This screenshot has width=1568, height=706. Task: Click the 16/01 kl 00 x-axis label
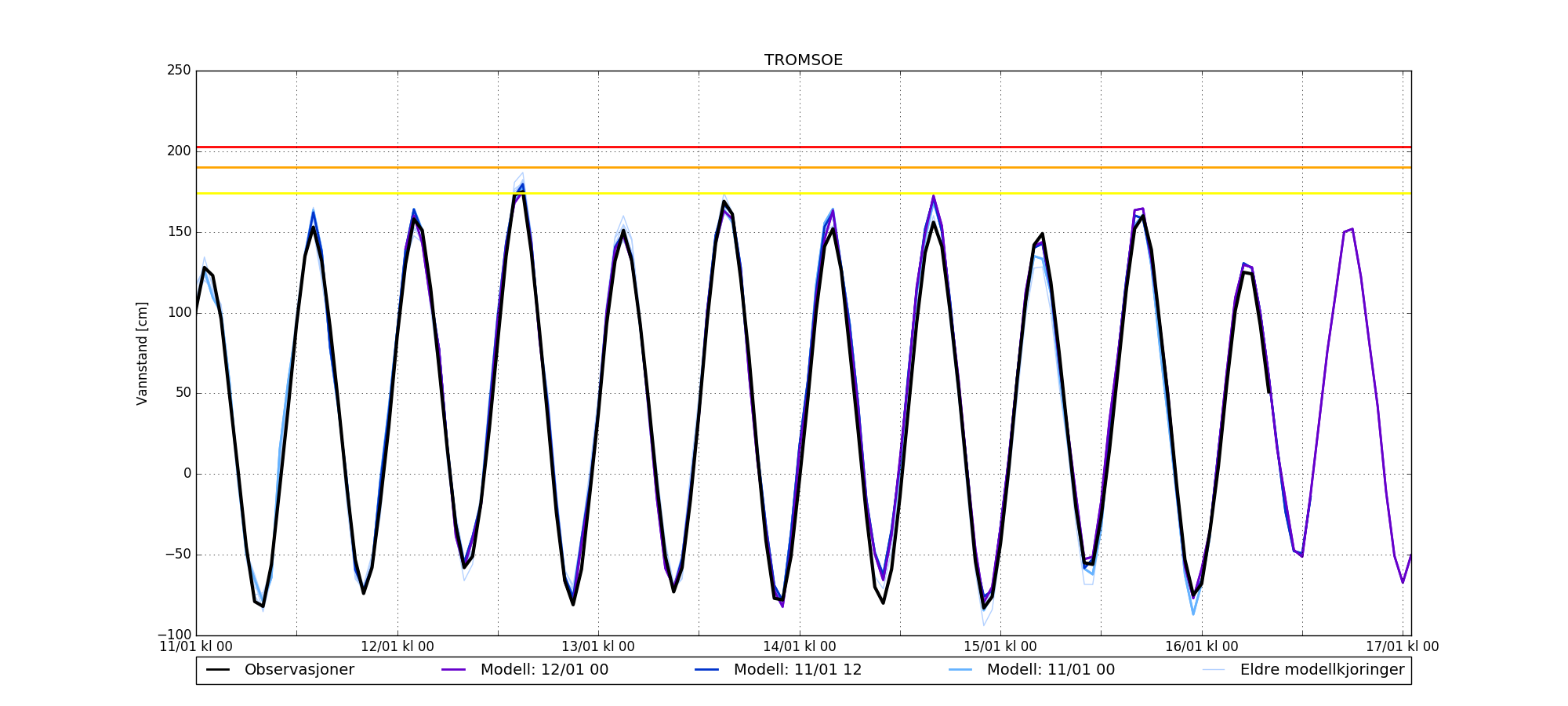click(1202, 647)
